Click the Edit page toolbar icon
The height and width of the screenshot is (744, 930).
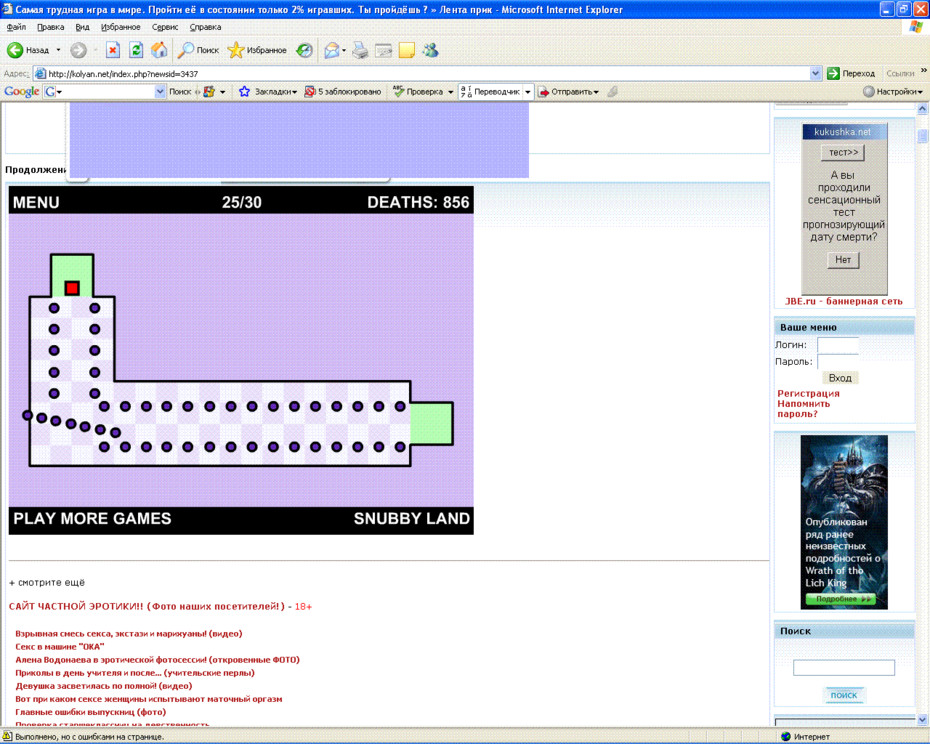[383, 50]
